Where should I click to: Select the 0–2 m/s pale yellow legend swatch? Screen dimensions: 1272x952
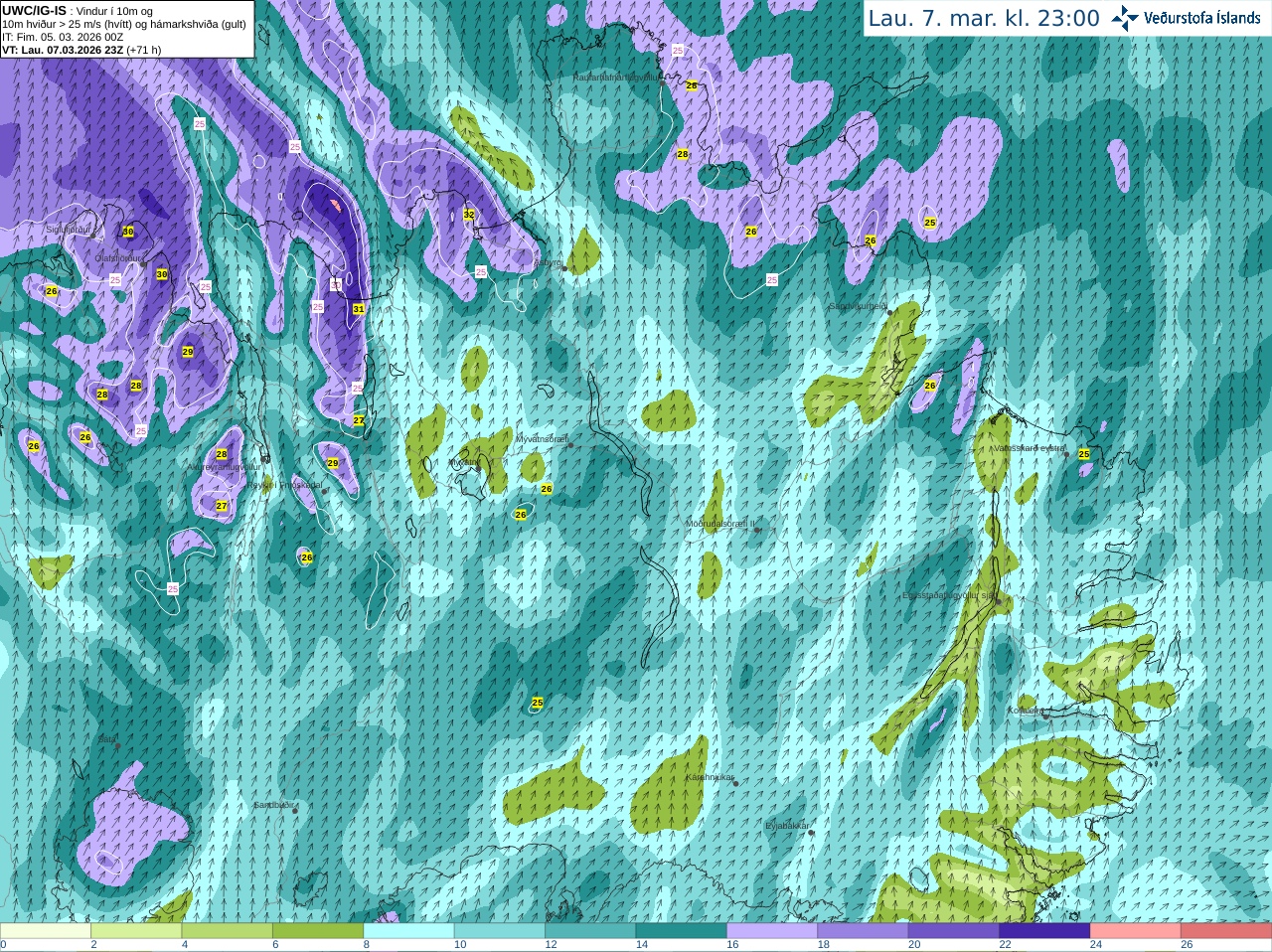[x=45, y=931]
